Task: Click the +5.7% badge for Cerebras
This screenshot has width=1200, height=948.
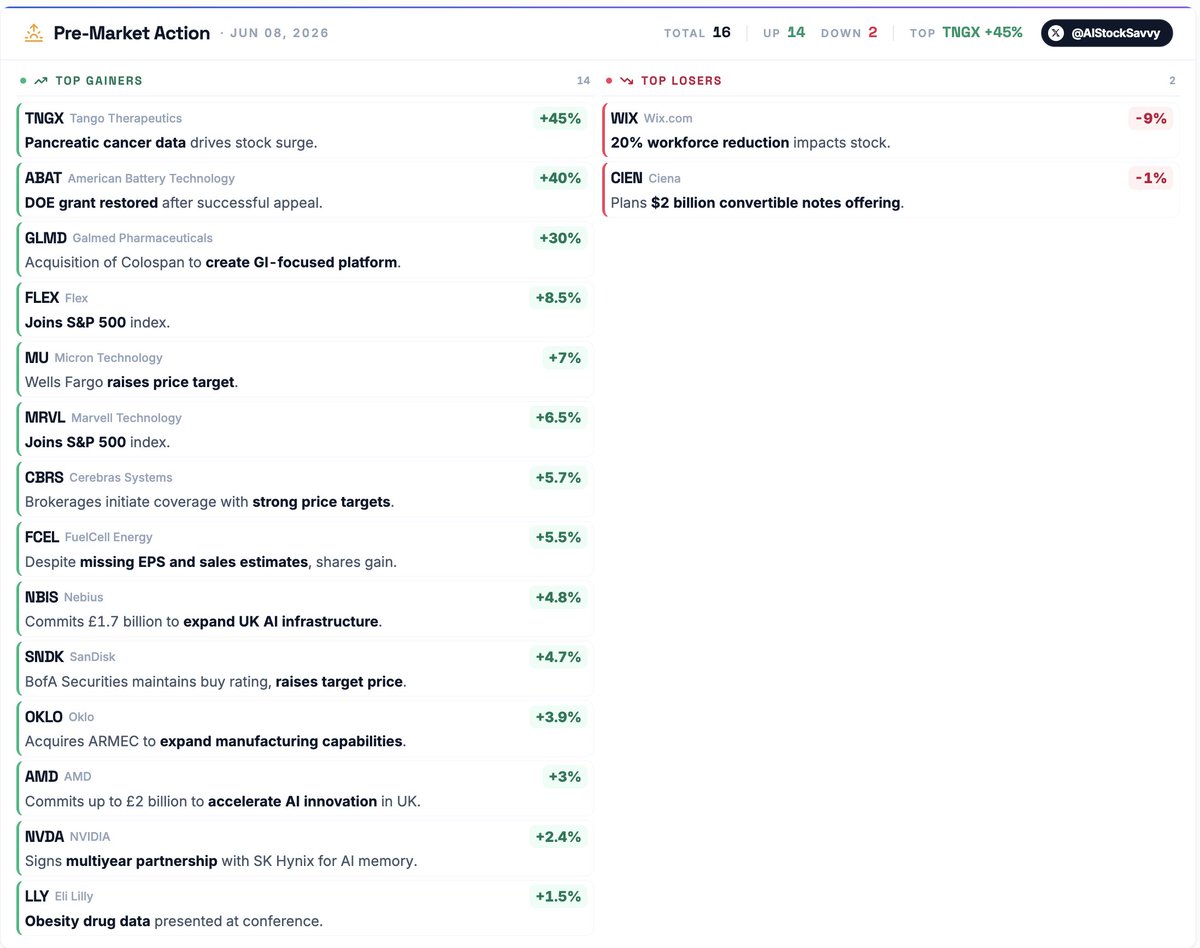Action: (558, 478)
